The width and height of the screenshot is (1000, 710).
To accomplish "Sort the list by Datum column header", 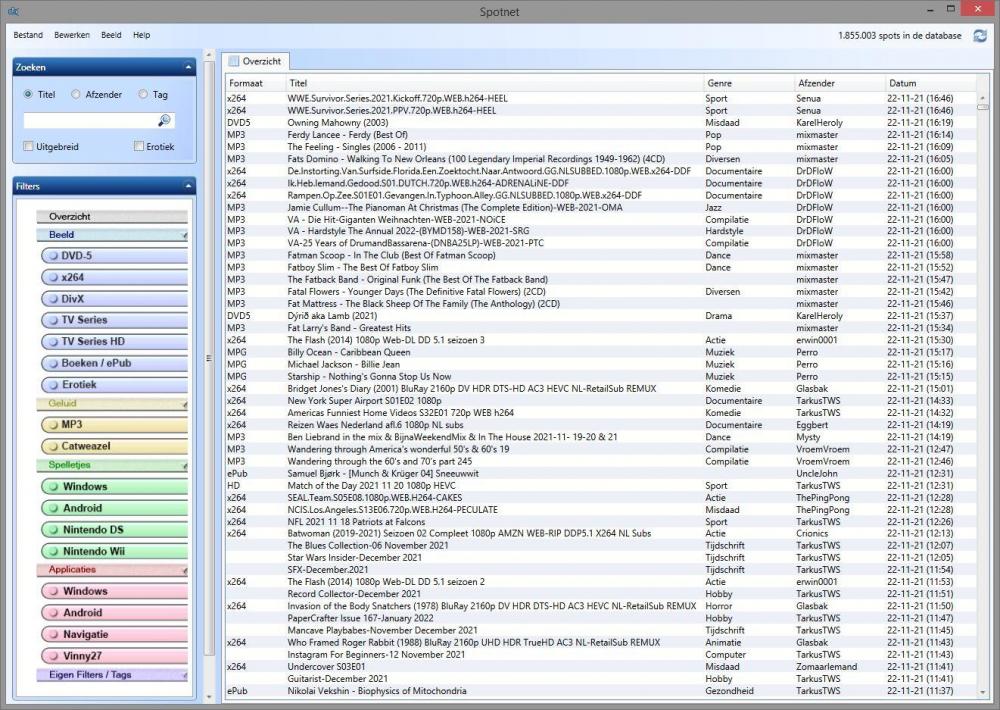I will pos(901,83).
